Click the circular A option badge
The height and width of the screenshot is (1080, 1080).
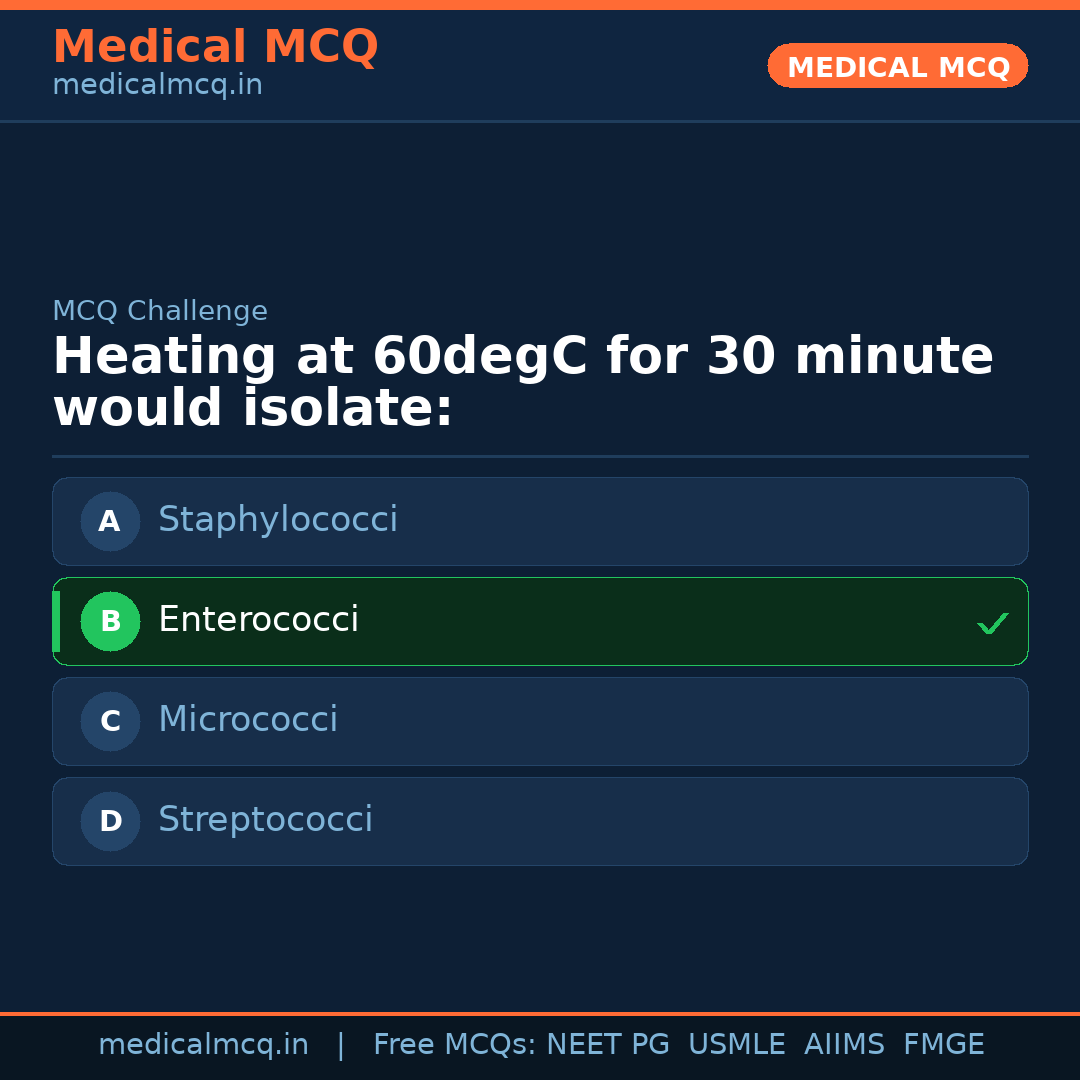point(110,521)
